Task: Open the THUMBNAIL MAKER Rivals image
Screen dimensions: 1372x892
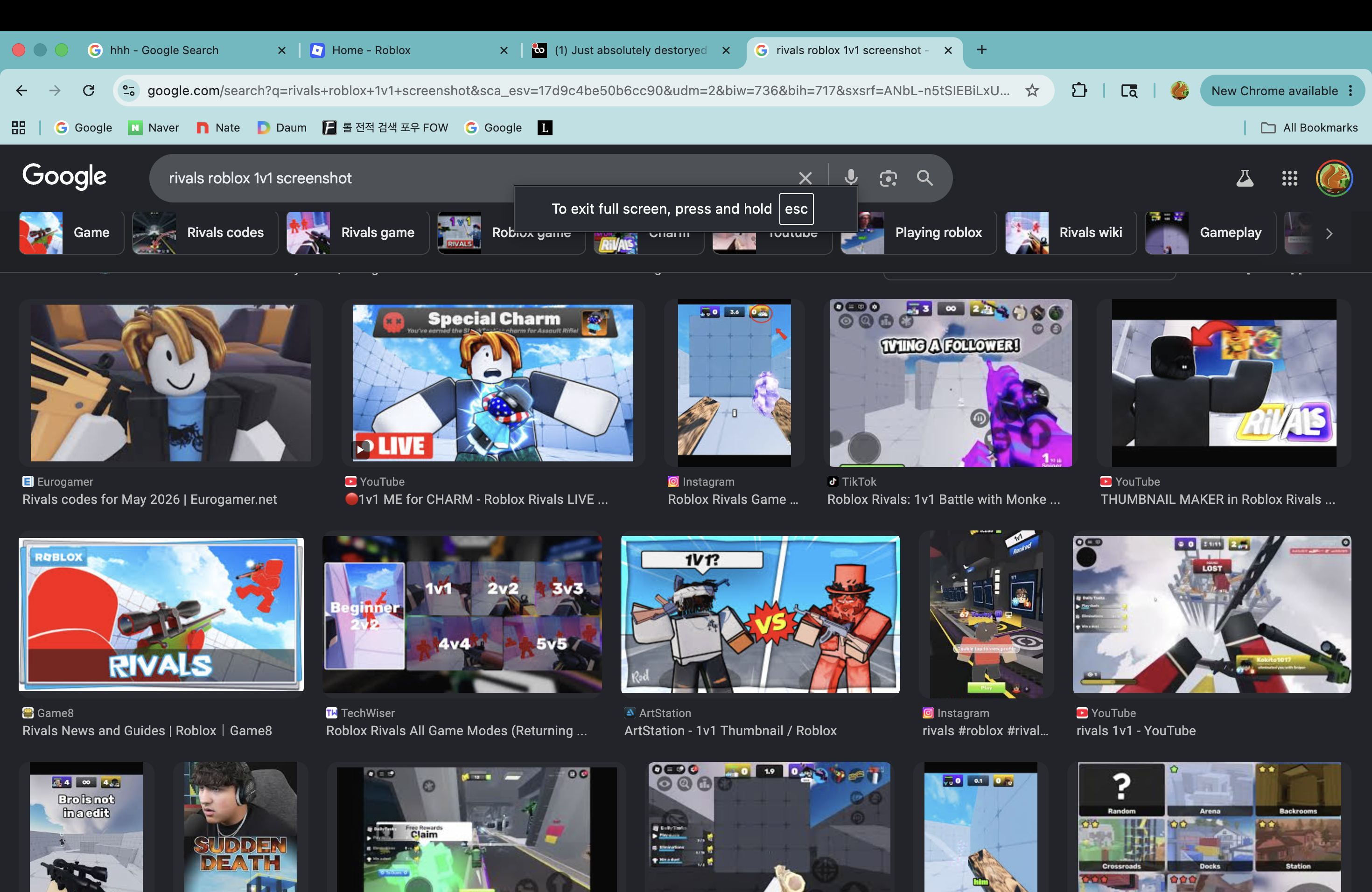Action: (1224, 383)
